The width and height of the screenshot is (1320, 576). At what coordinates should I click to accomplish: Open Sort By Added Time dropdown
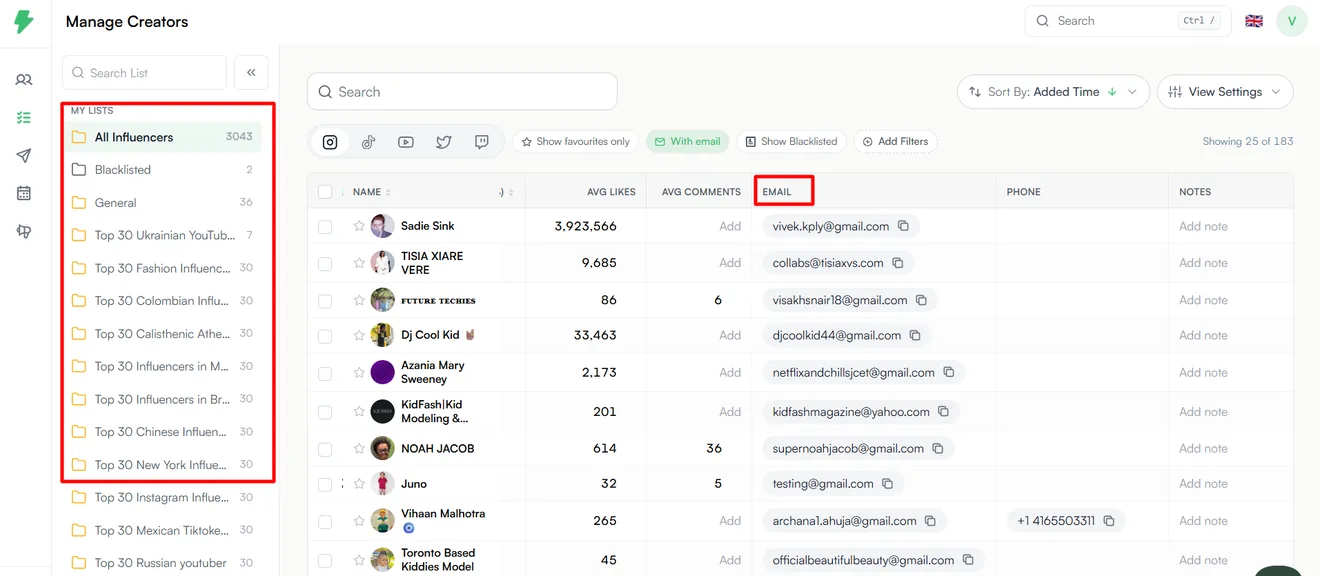(x=1053, y=92)
